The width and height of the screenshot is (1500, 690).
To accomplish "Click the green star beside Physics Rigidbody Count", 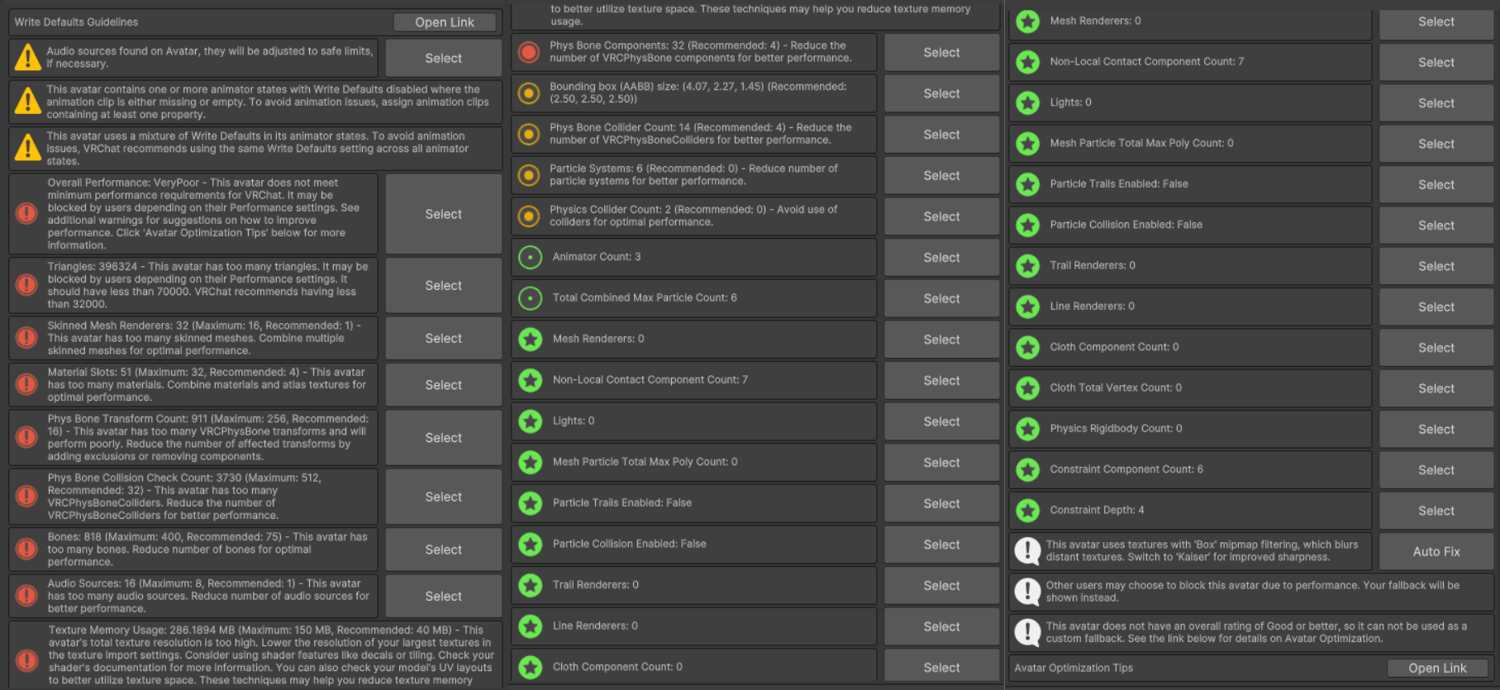I will click(x=1027, y=429).
